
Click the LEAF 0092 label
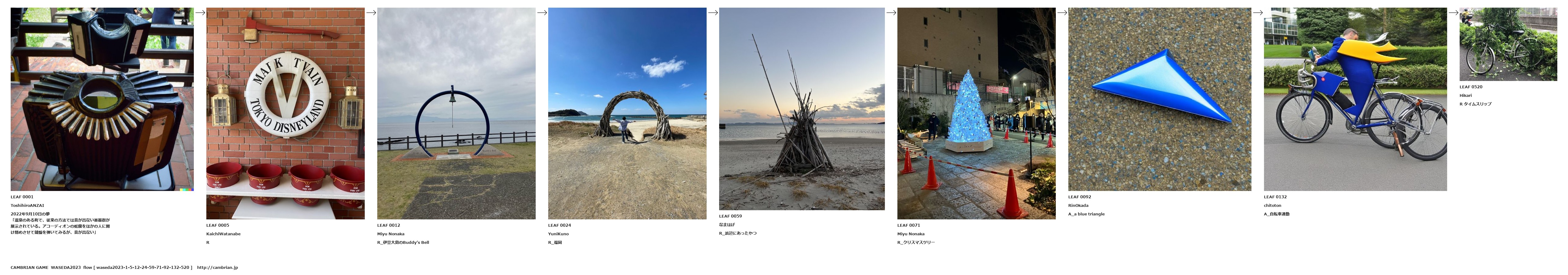1080,197
